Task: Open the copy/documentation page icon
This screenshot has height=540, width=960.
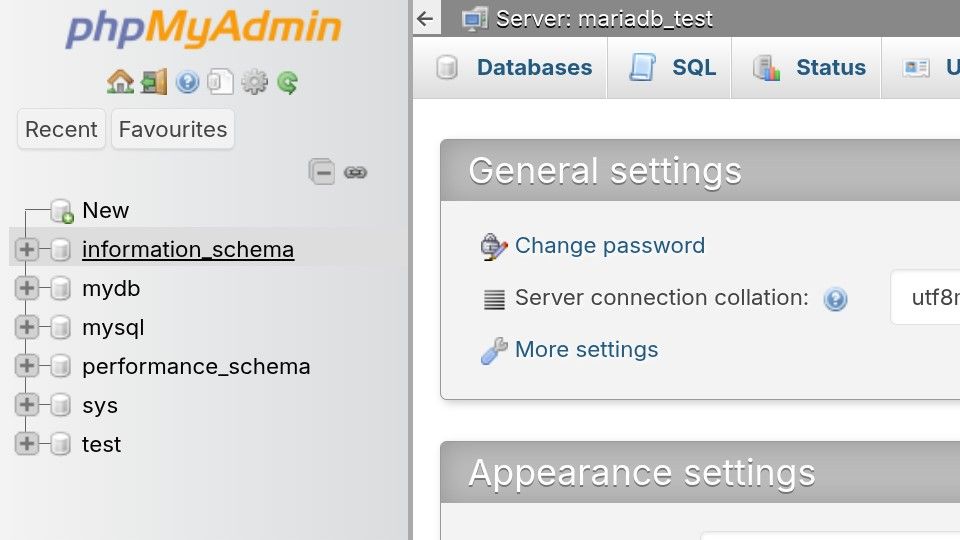Action: [220, 82]
